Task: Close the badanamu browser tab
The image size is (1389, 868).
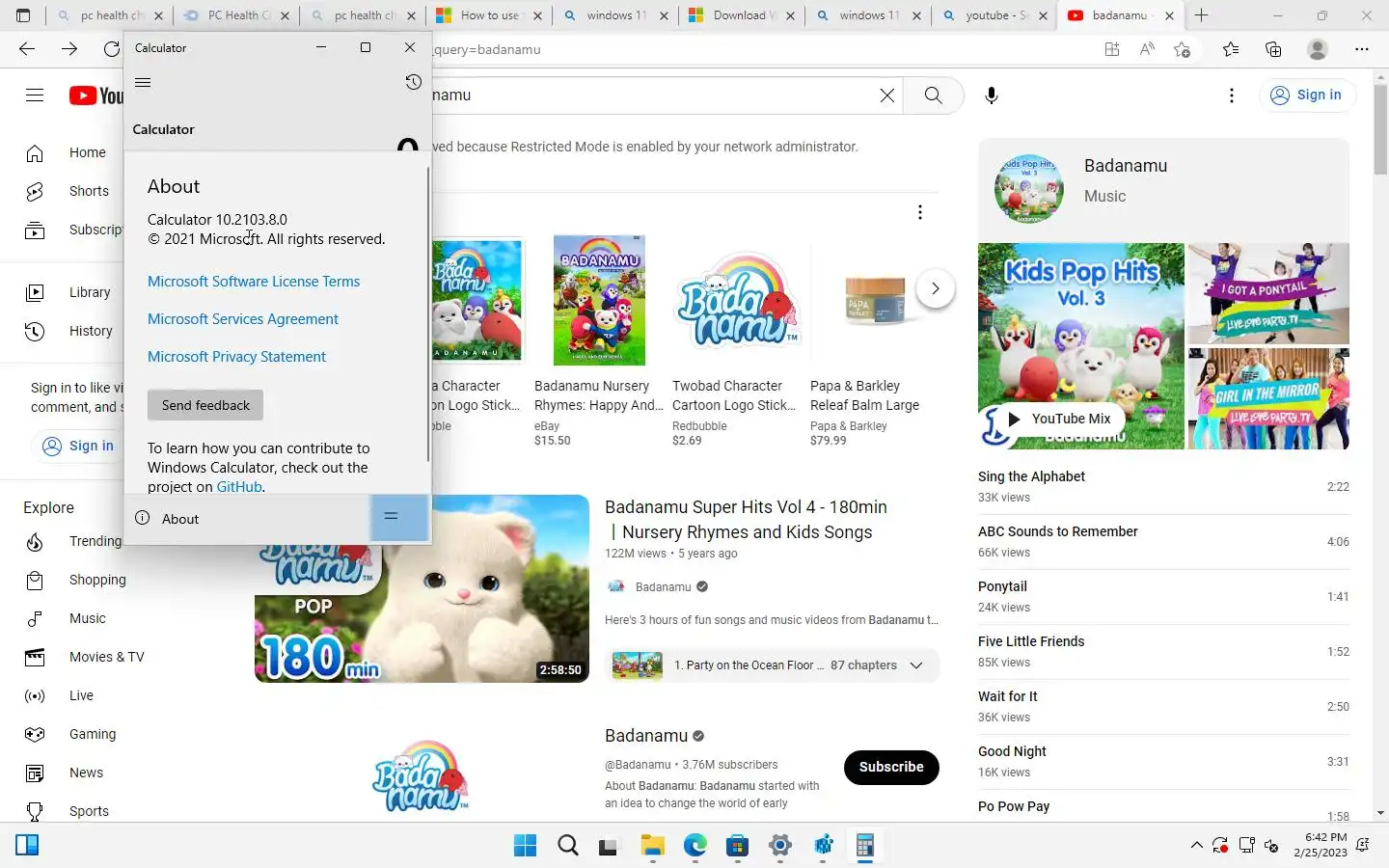Action: (x=1169, y=15)
